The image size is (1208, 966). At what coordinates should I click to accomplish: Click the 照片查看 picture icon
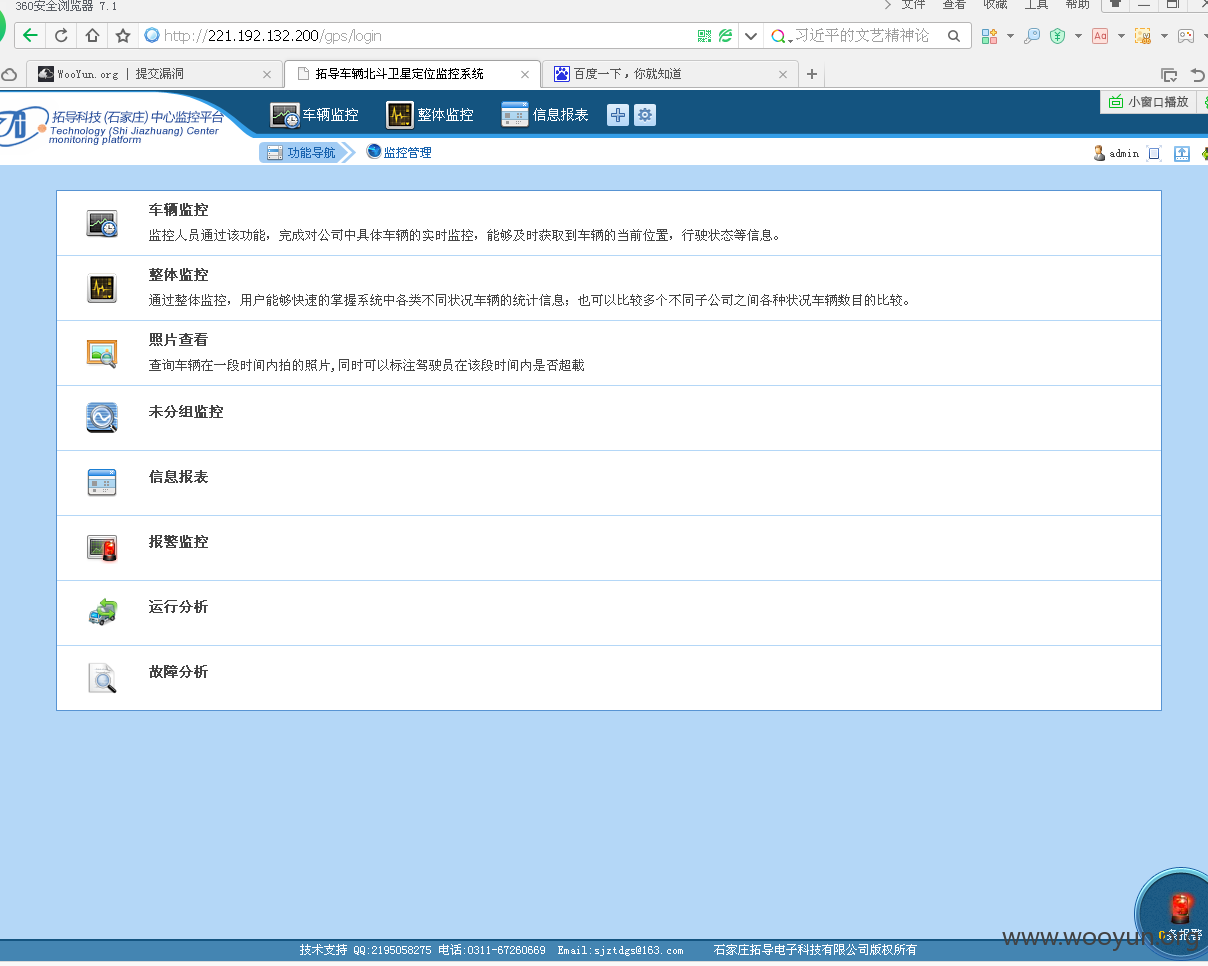coord(102,353)
